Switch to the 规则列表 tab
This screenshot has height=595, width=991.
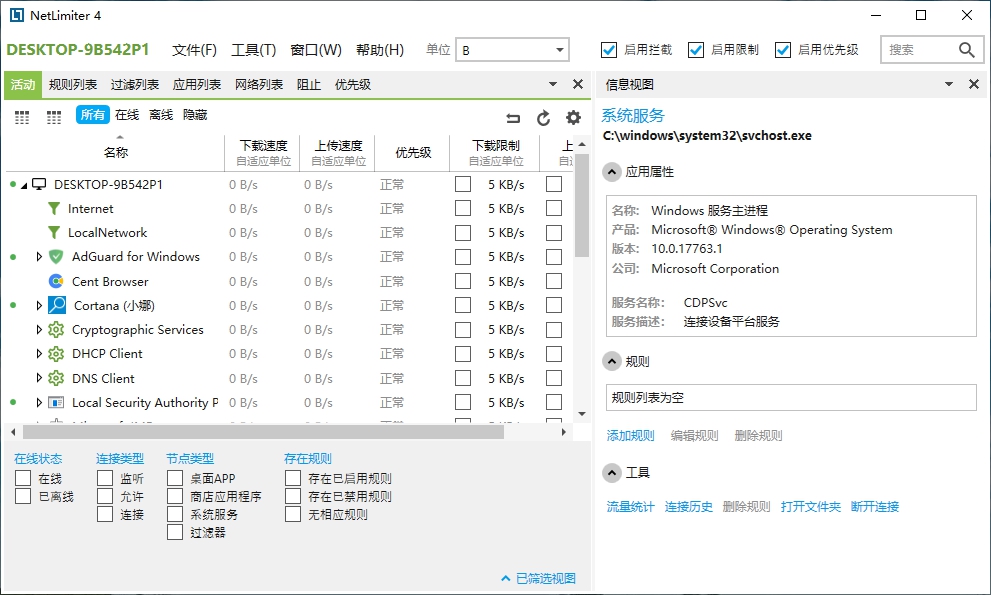pyautogui.click(x=73, y=85)
